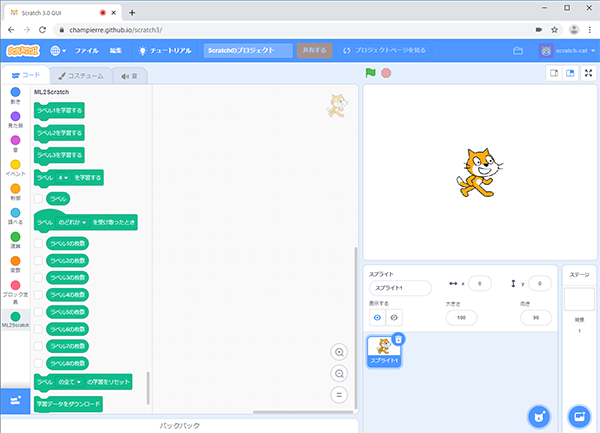Click the ラベル2を学習する block
This screenshot has width=600, height=433.
[x=59, y=133]
